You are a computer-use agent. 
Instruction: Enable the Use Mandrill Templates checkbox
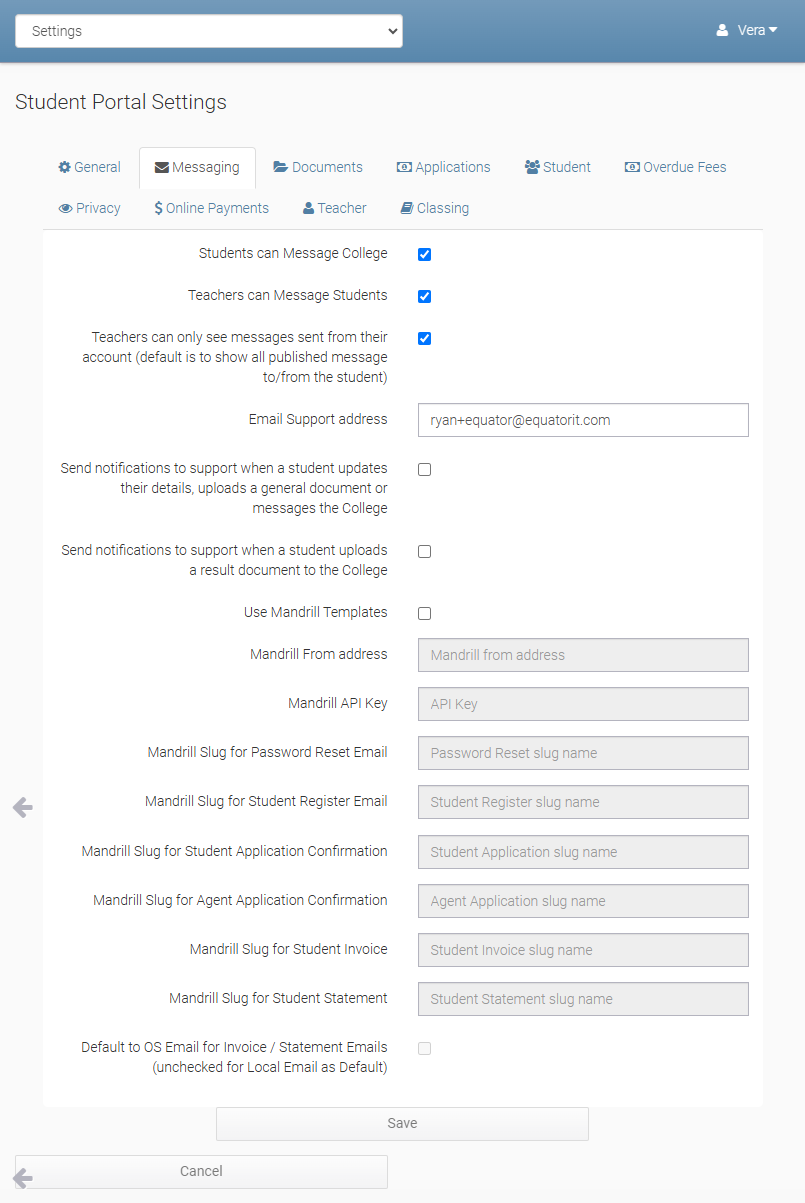tap(424, 613)
